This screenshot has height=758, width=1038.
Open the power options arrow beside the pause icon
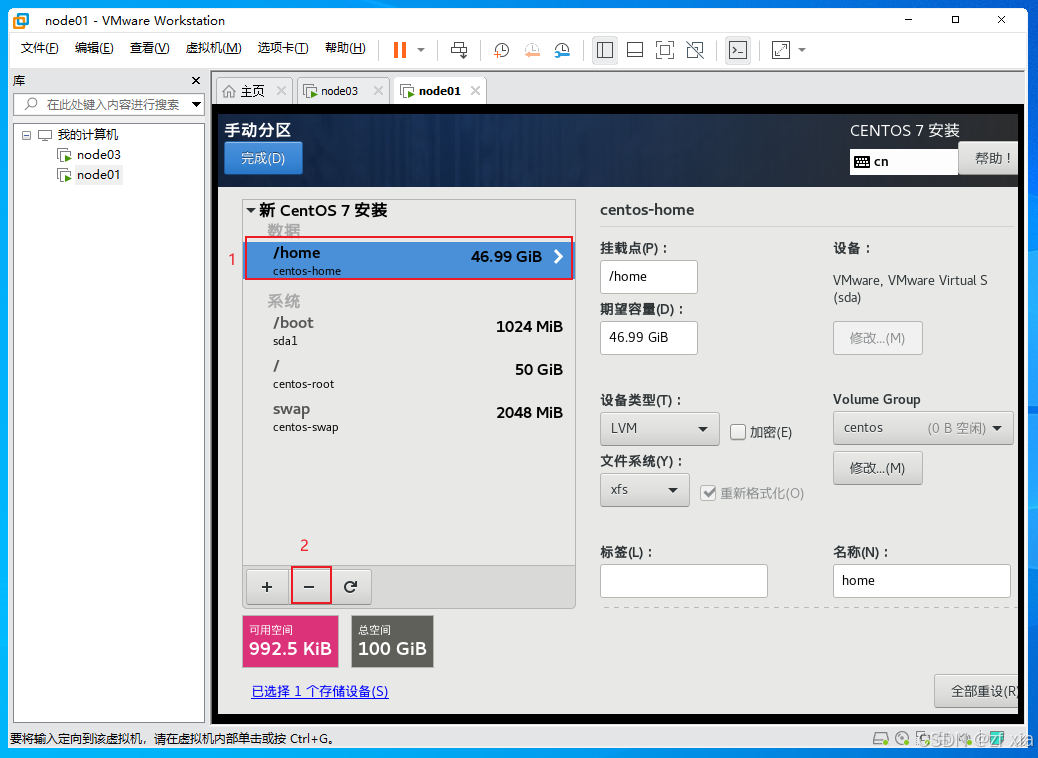[421, 50]
